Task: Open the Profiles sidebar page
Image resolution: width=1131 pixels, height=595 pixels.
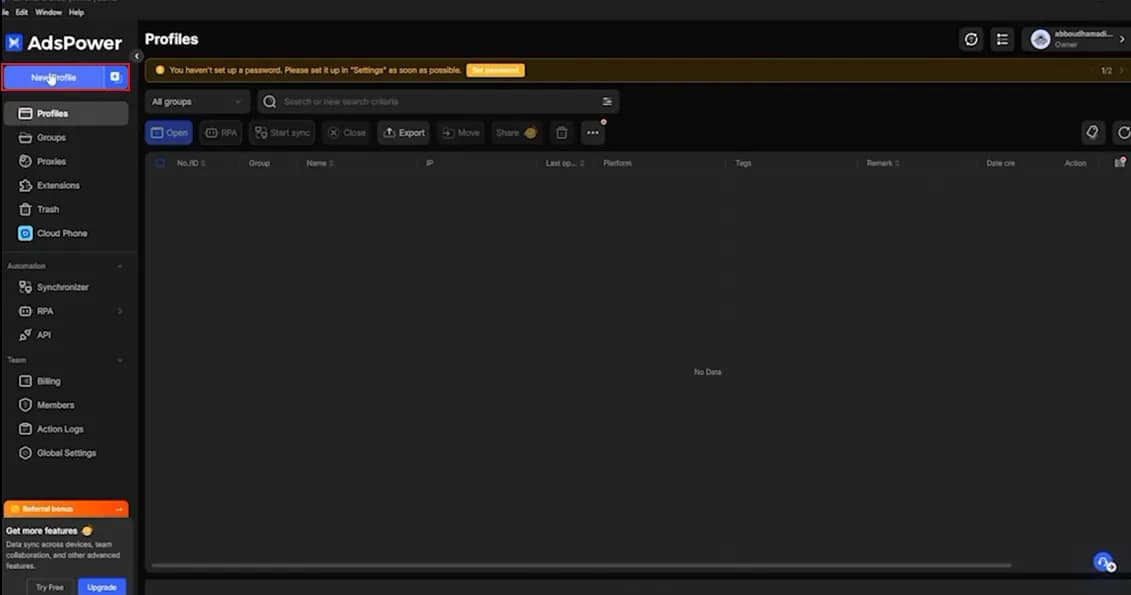Action: 66,113
